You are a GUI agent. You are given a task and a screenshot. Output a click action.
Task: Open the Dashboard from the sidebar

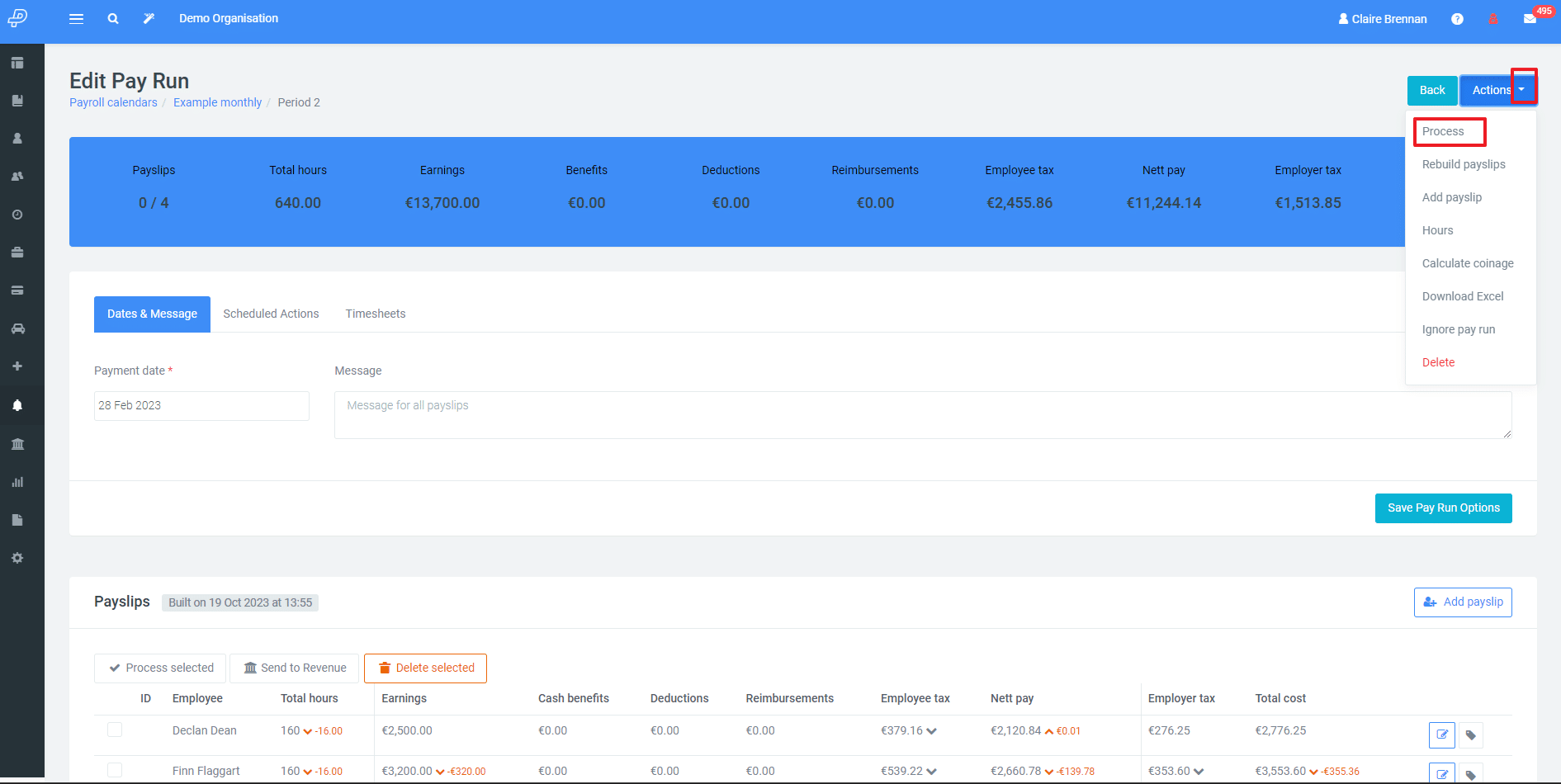tap(17, 63)
